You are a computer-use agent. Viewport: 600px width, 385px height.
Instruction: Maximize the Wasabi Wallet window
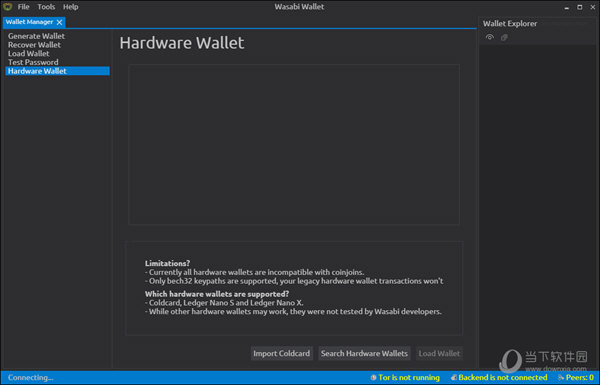pyautogui.click(x=580, y=7)
